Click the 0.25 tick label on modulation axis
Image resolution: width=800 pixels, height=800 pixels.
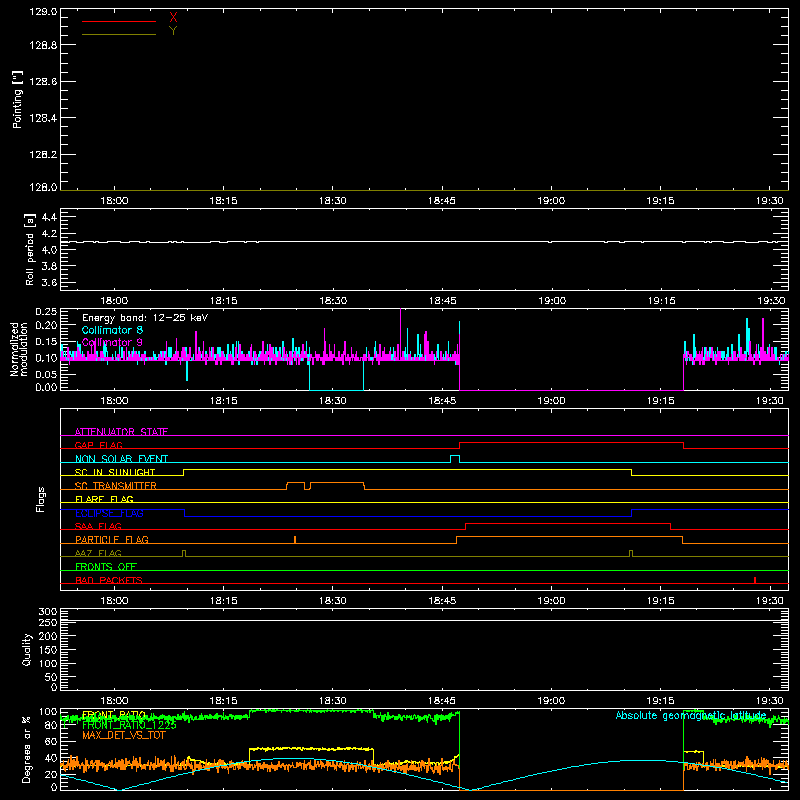(46, 311)
